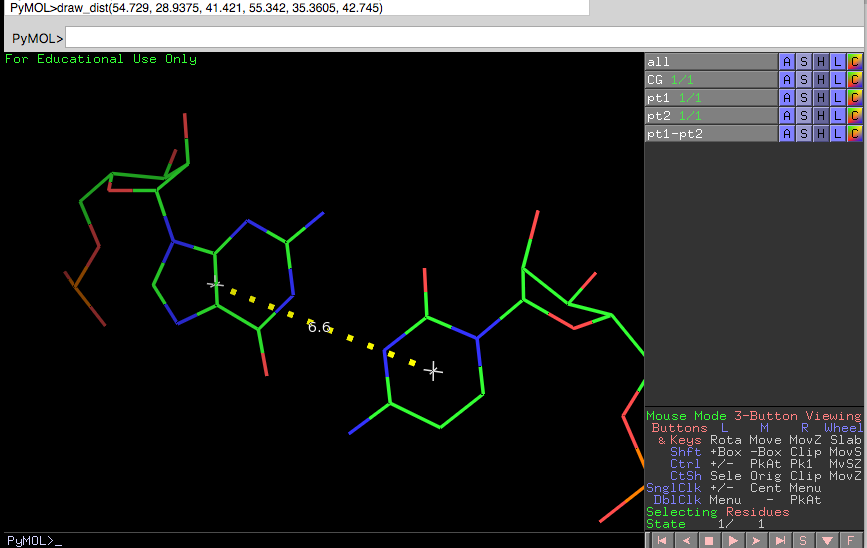Jump to the last frame

(x=782, y=540)
